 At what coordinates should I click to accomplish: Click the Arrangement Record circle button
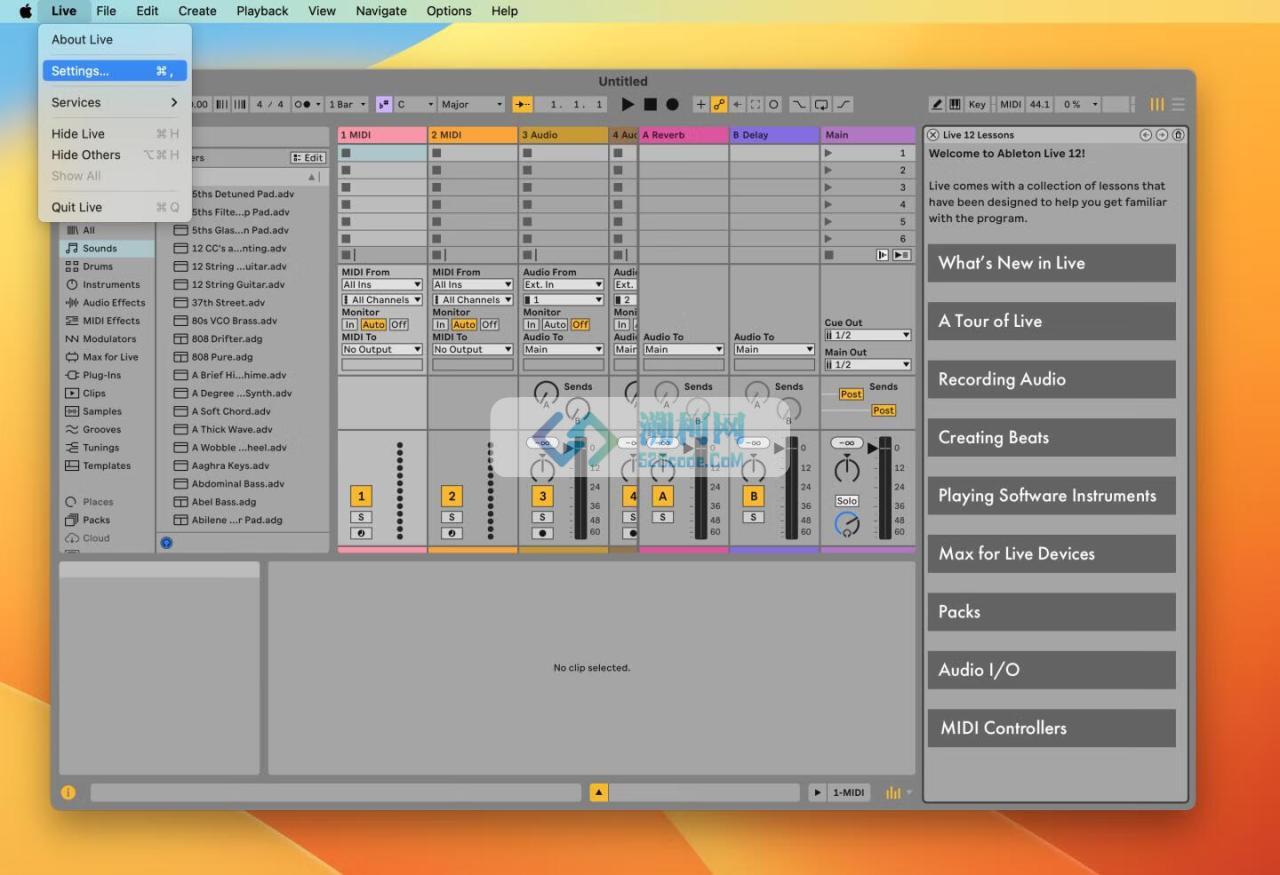click(x=672, y=104)
